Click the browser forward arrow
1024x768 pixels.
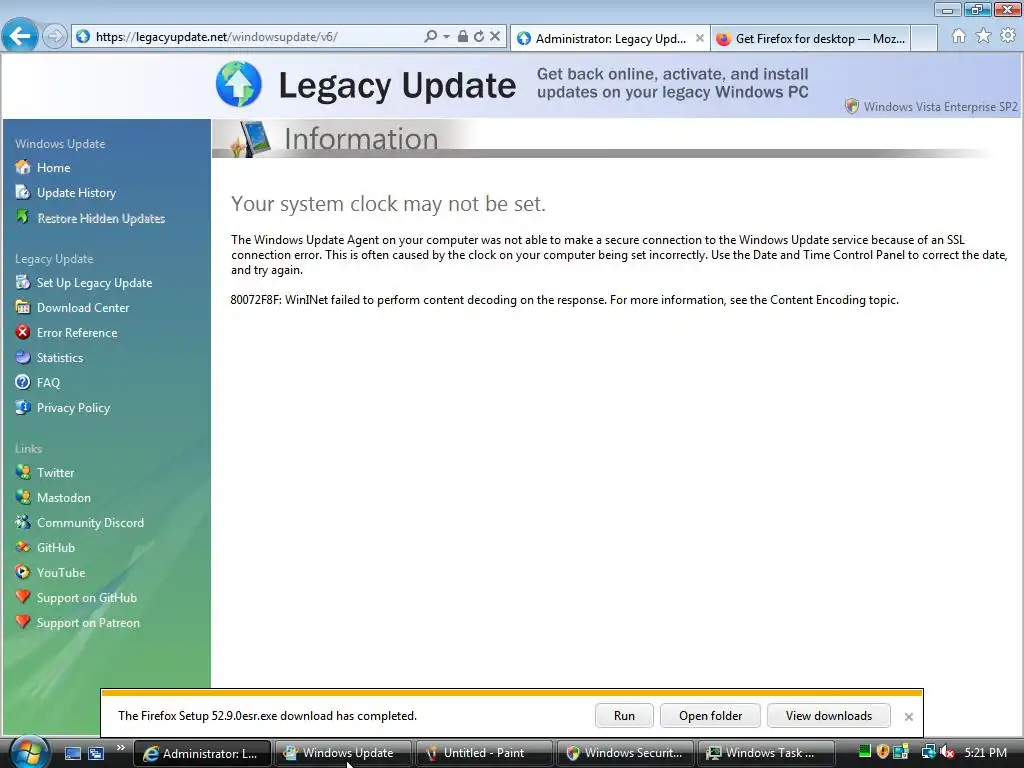pyautogui.click(x=55, y=36)
